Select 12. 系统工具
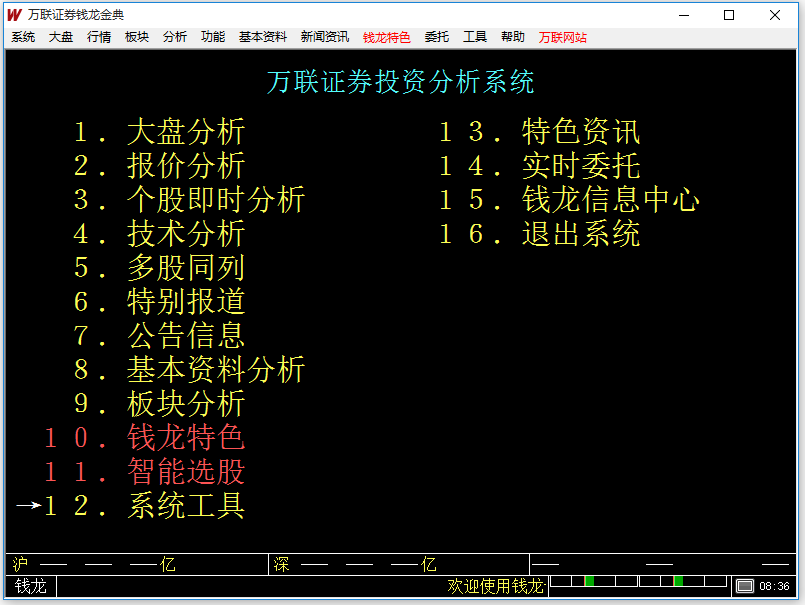This screenshot has width=805, height=605. 144,505
